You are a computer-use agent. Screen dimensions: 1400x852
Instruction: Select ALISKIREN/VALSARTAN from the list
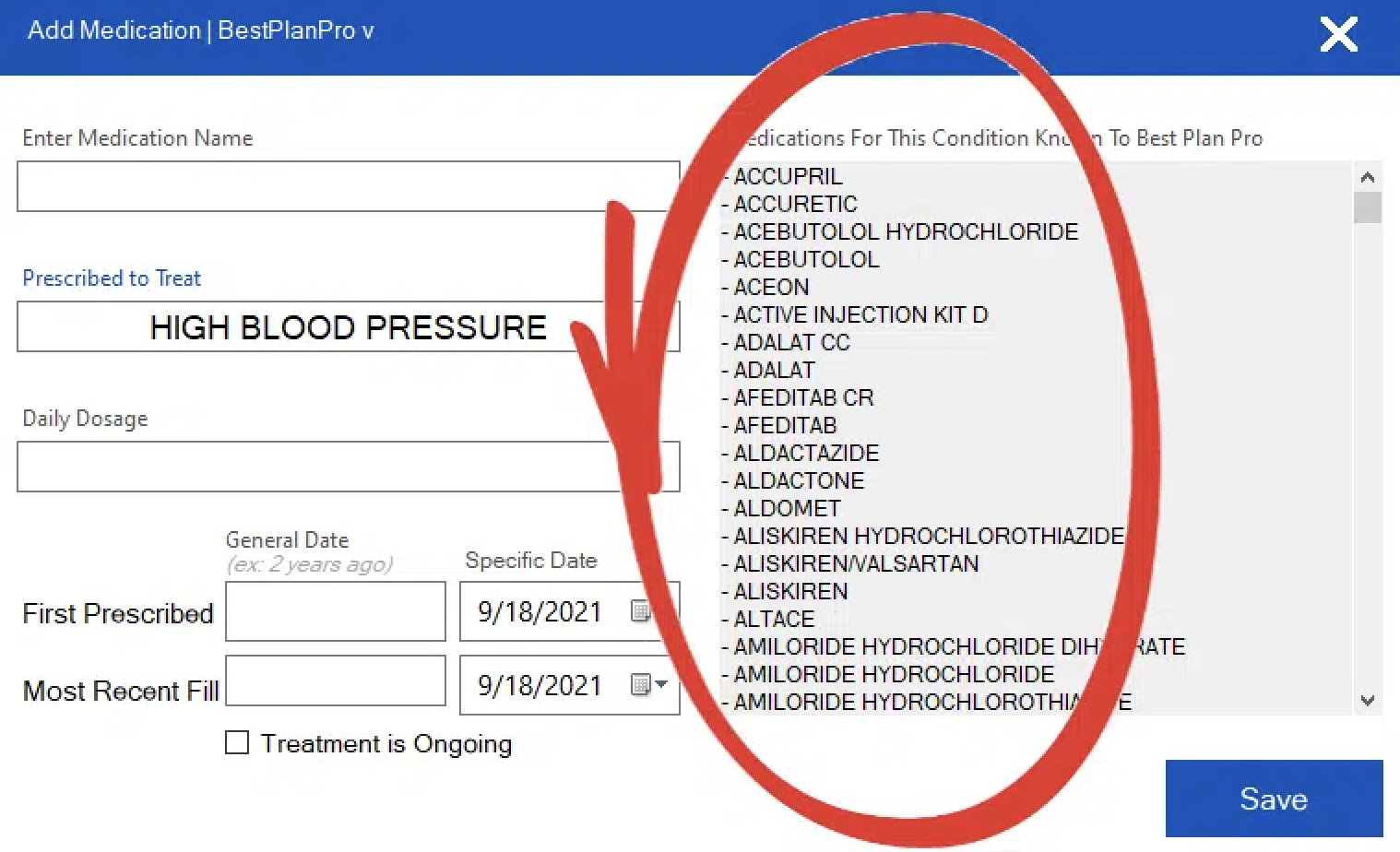coord(856,563)
